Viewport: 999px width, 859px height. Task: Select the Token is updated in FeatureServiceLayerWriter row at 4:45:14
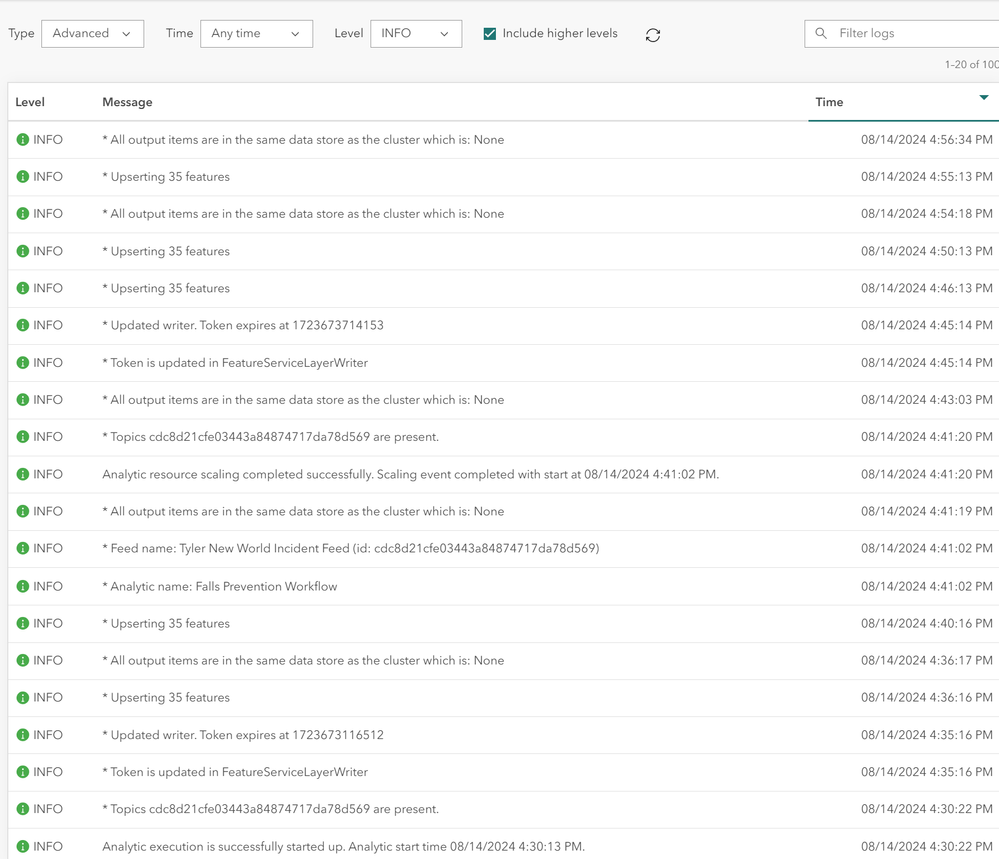coord(235,363)
